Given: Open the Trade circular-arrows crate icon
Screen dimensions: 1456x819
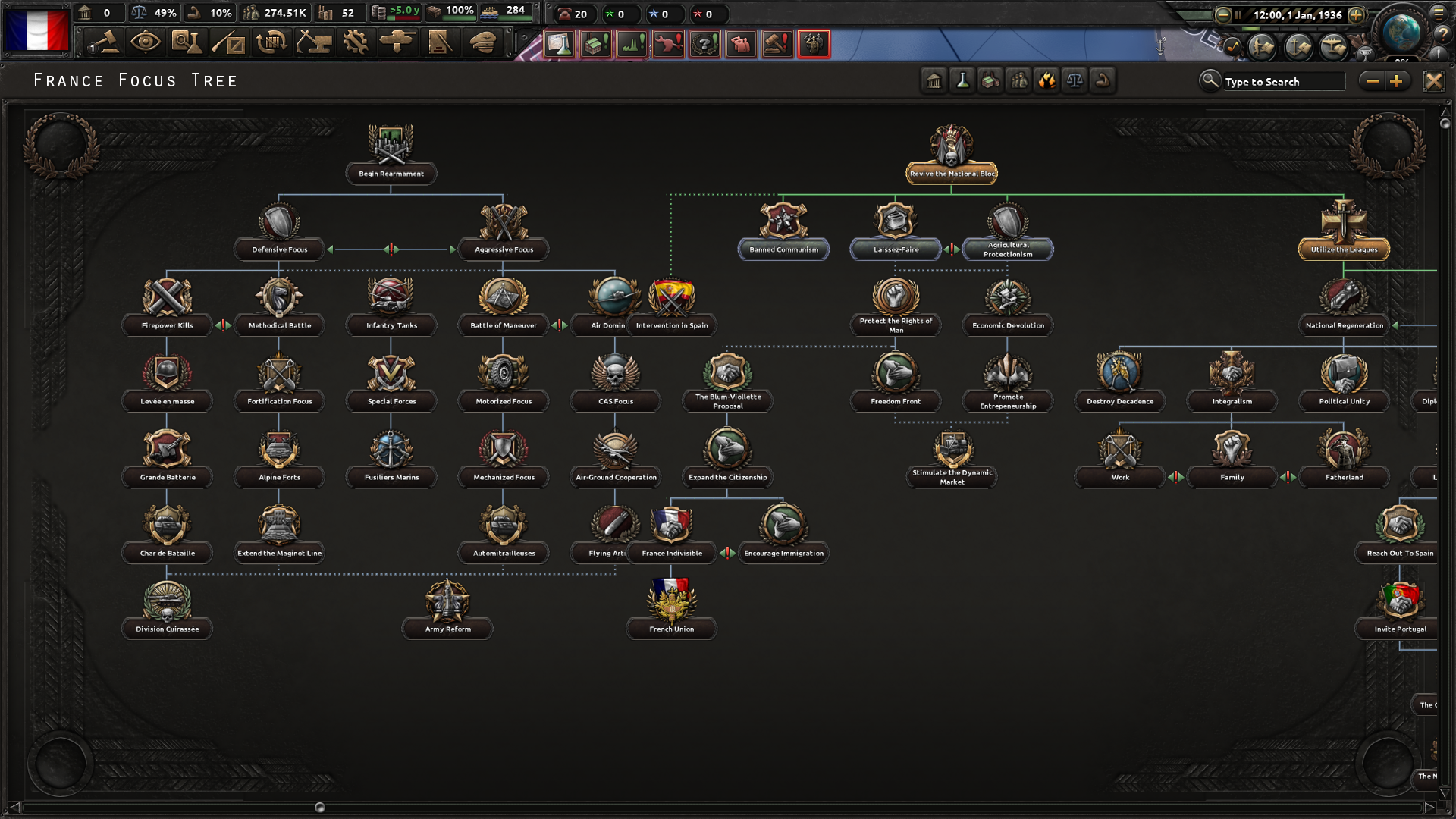Looking at the screenshot, I should (271, 43).
